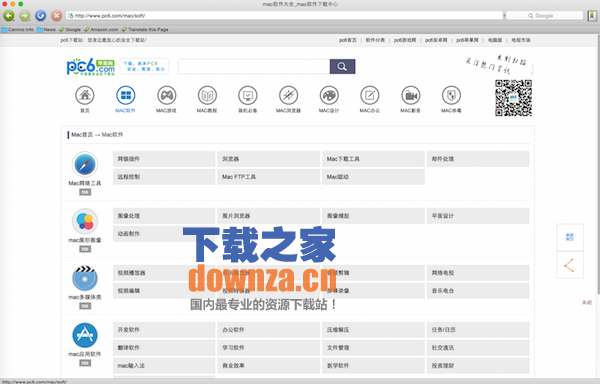Open the MAC杀毒 shield icon
The height and width of the screenshot is (384, 600).
(451, 95)
